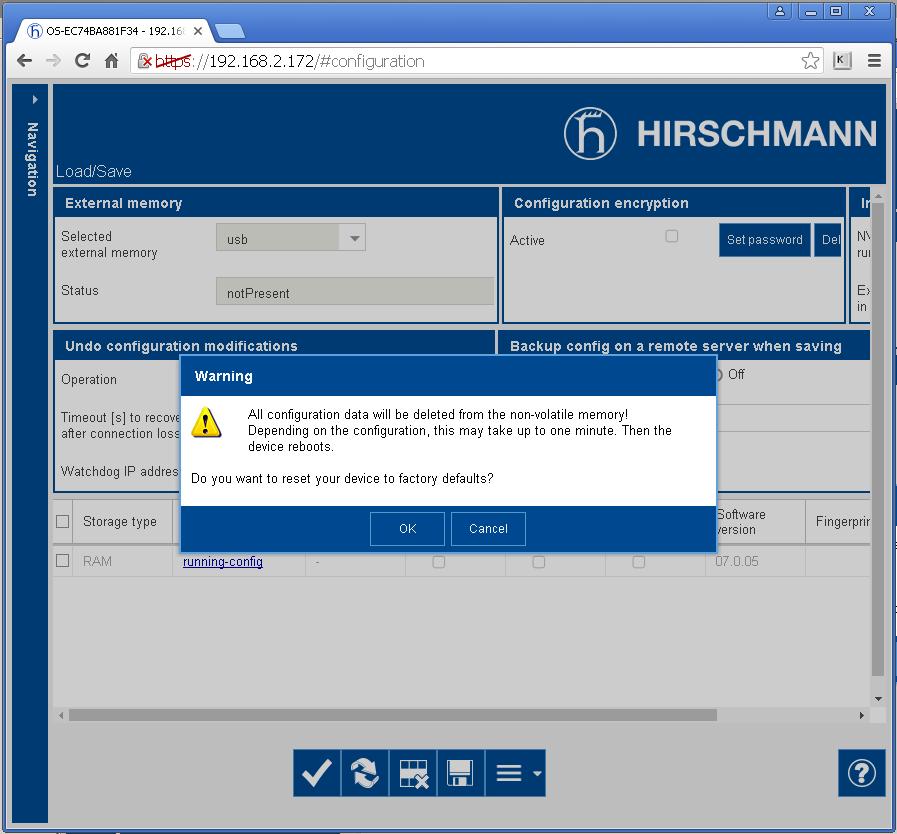Enable the Active configuration encryption checkbox

[x=672, y=236]
